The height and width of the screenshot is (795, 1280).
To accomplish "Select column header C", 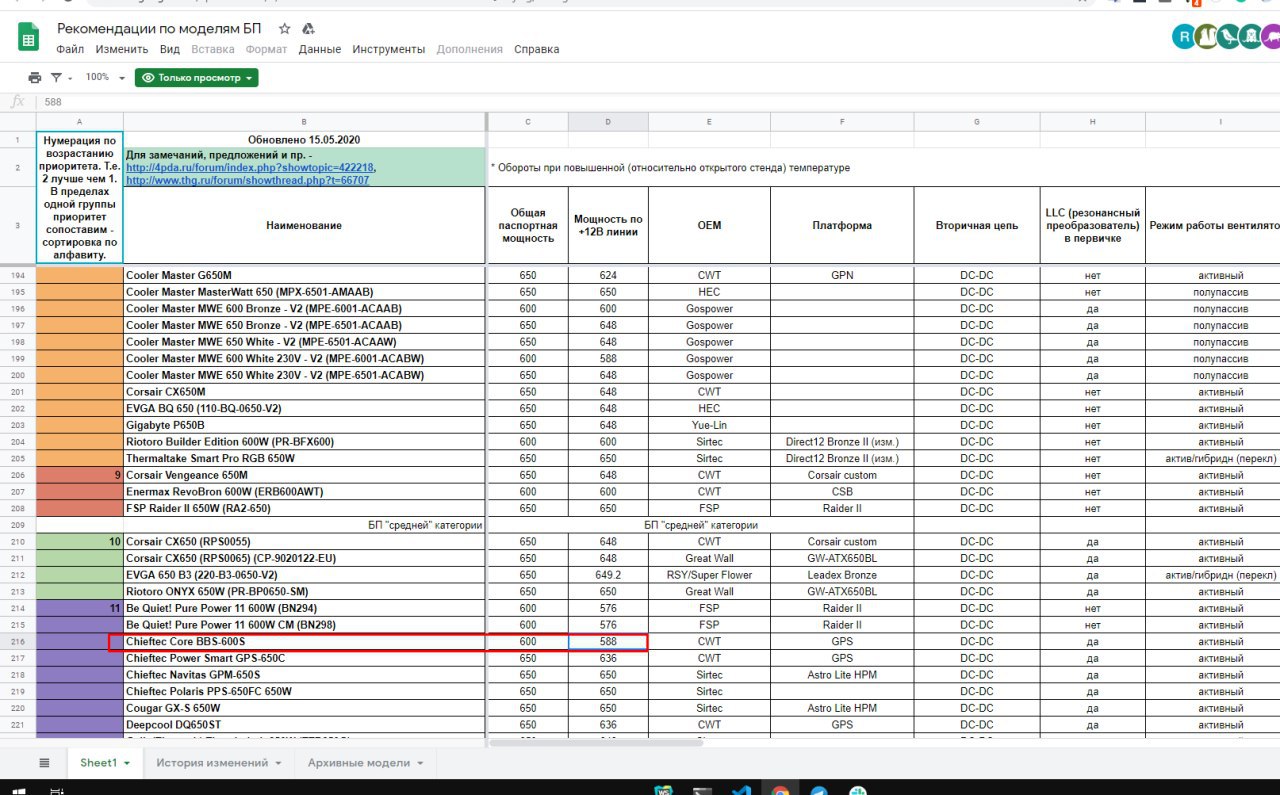I will [528, 122].
